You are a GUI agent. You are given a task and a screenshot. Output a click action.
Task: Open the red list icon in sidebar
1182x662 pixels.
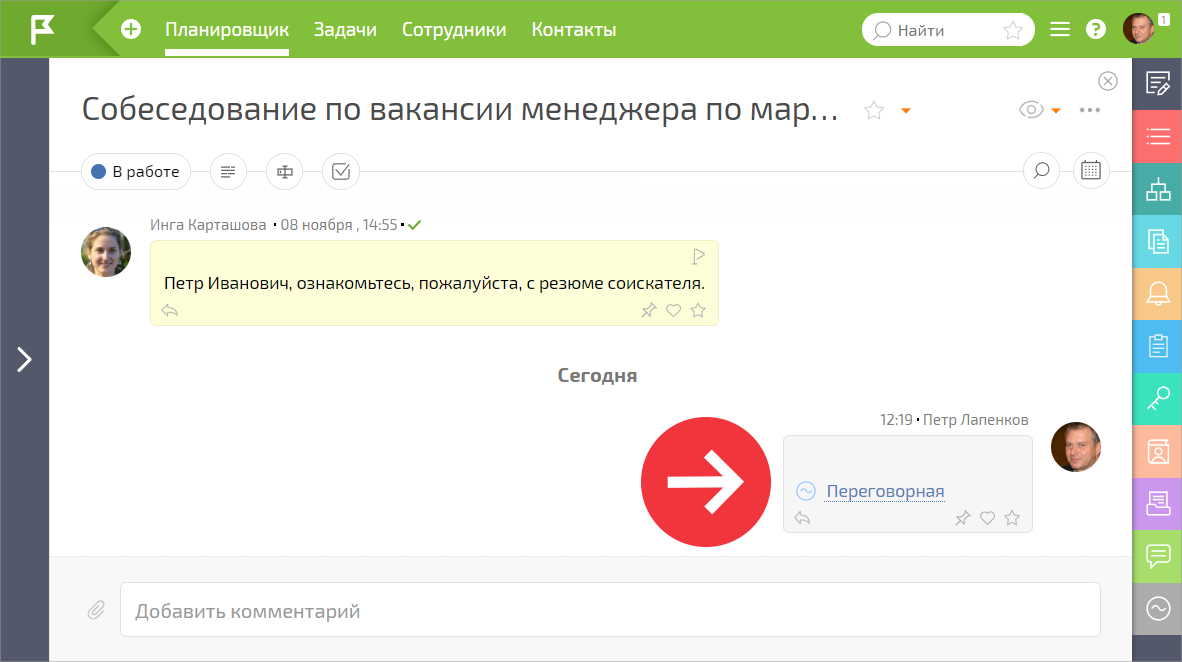pyautogui.click(x=1157, y=136)
